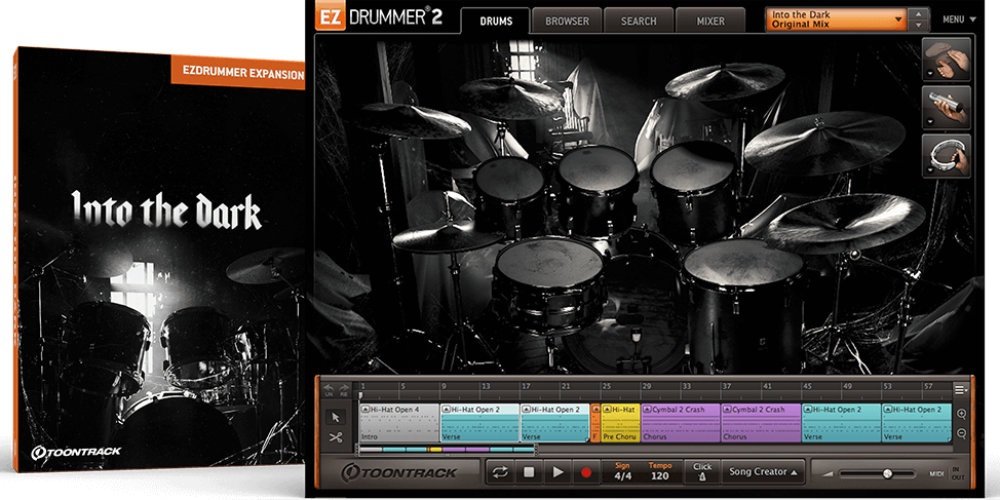Zoom out on the song track
This screenshot has height=500, width=1000.
[x=961, y=433]
